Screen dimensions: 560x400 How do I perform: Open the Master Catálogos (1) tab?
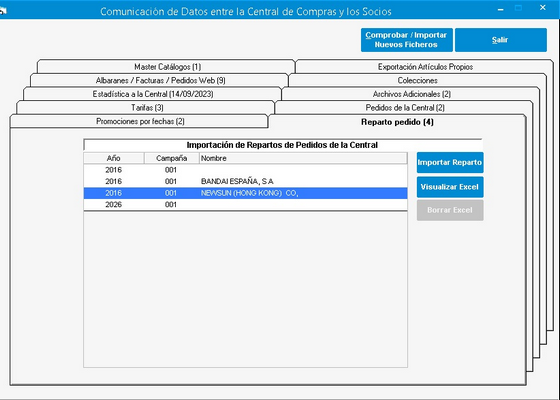167,67
